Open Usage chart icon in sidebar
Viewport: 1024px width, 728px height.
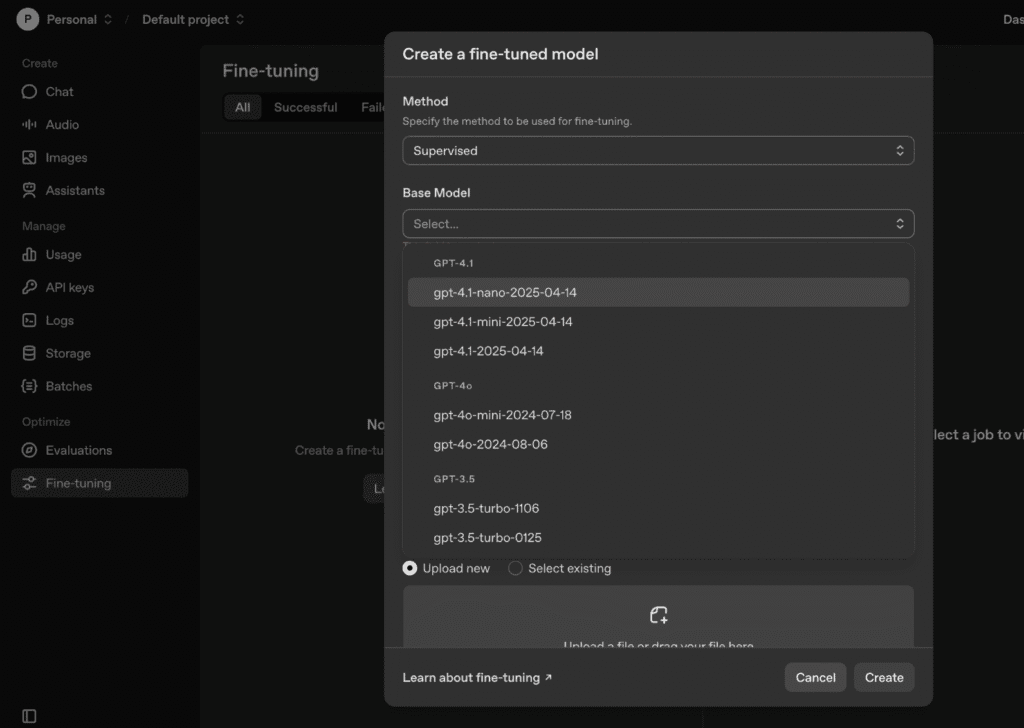[x=29, y=255]
